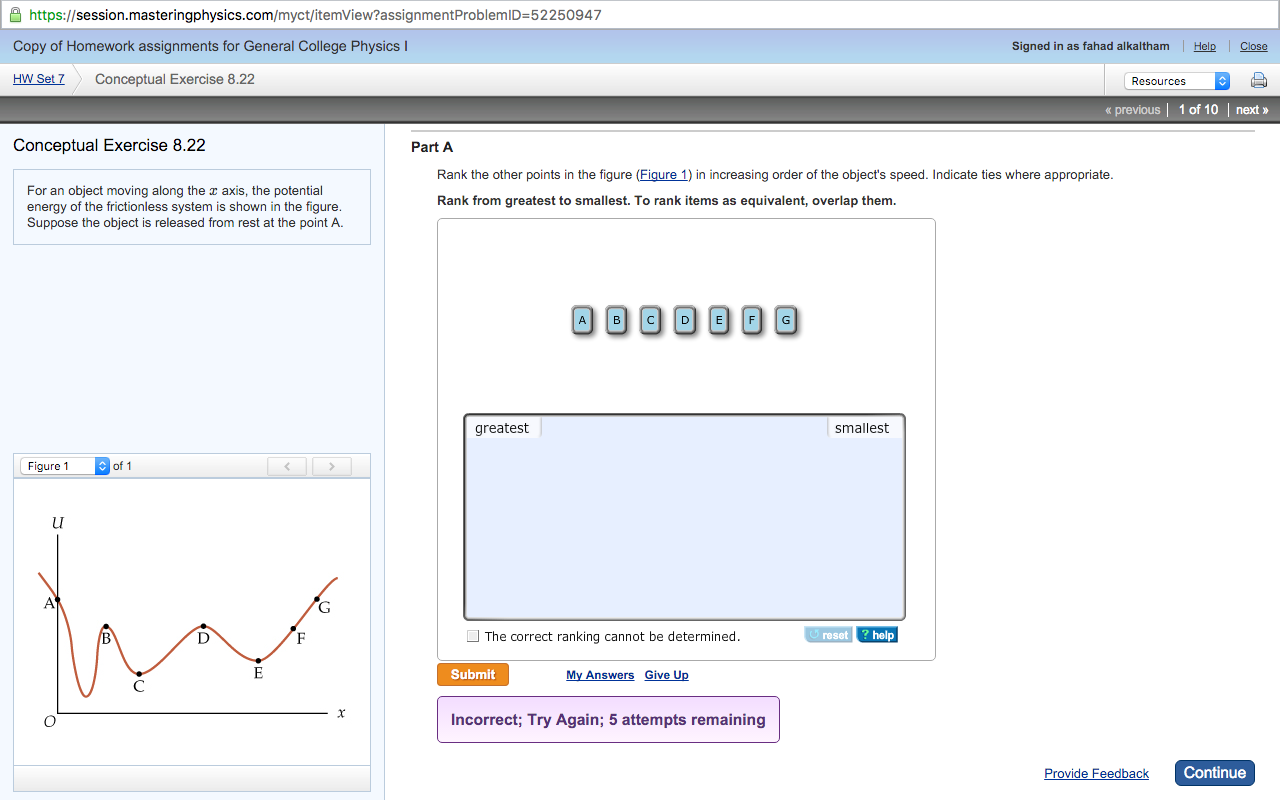The height and width of the screenshot is (800, 1280).
Task: Click the Give Up link
Action: point(666,675)
